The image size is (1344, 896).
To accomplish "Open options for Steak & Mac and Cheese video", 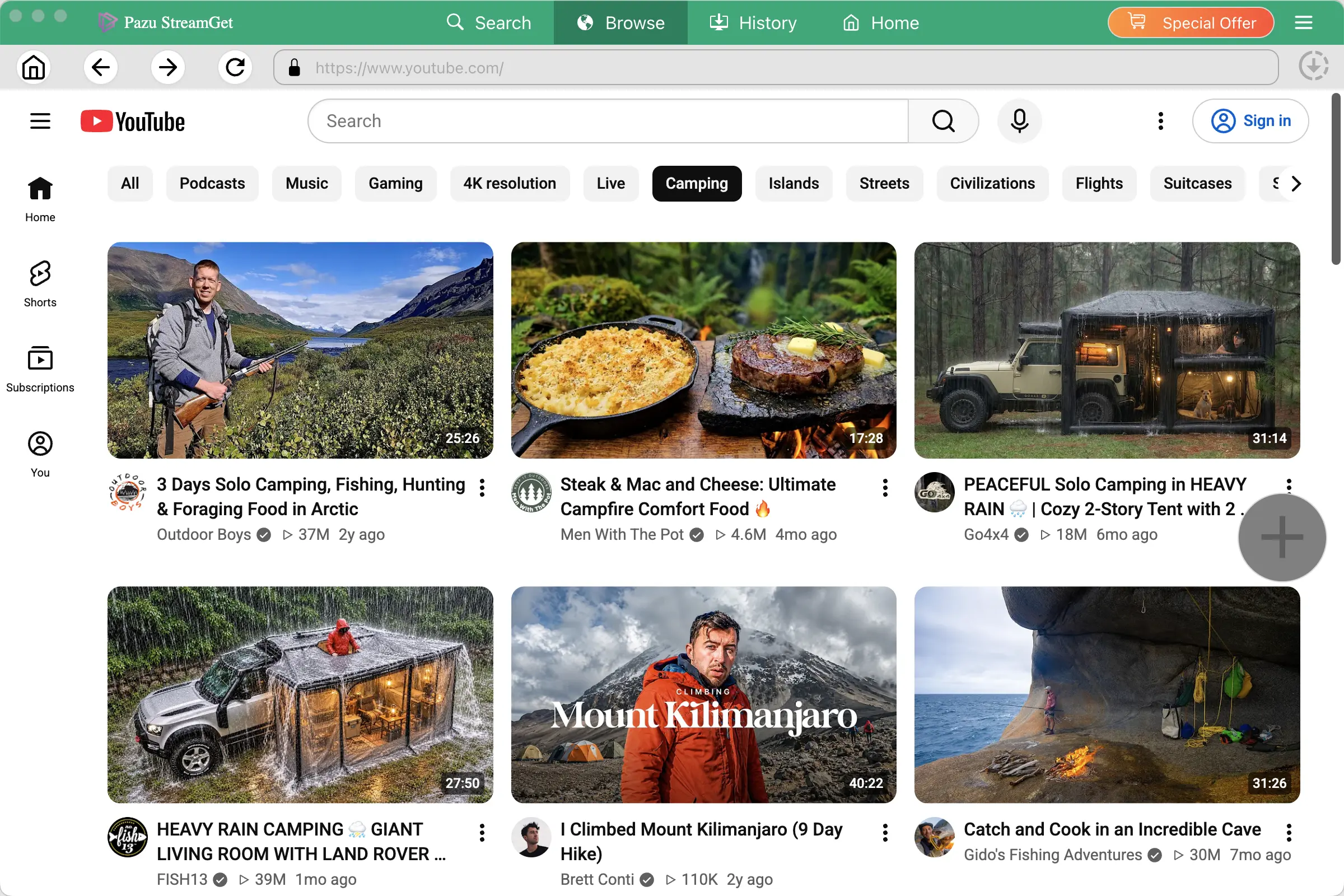I will (x=885, y=487).
